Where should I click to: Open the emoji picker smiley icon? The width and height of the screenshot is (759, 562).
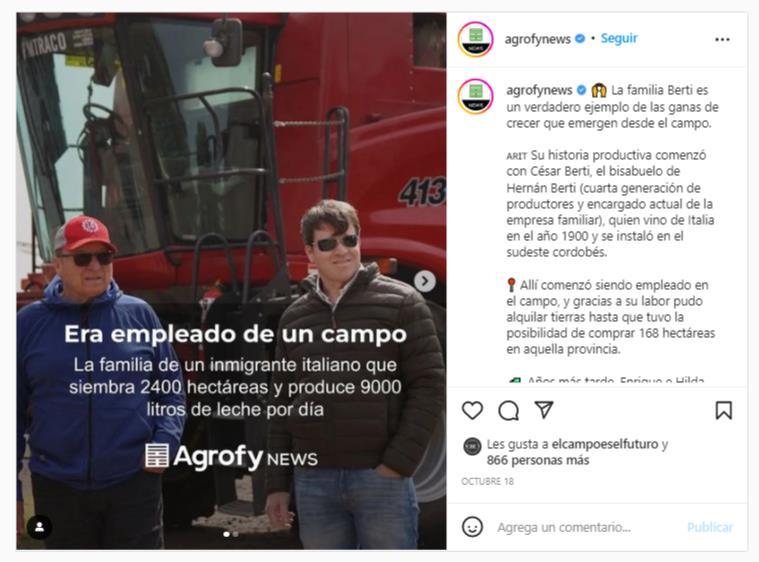[472, 527]
